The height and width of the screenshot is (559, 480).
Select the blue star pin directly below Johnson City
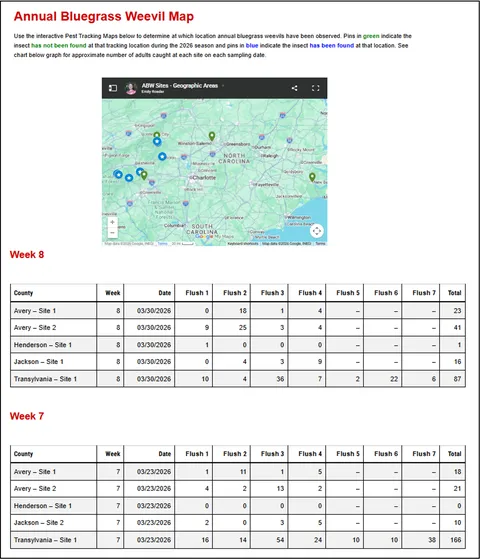(157, 142)
